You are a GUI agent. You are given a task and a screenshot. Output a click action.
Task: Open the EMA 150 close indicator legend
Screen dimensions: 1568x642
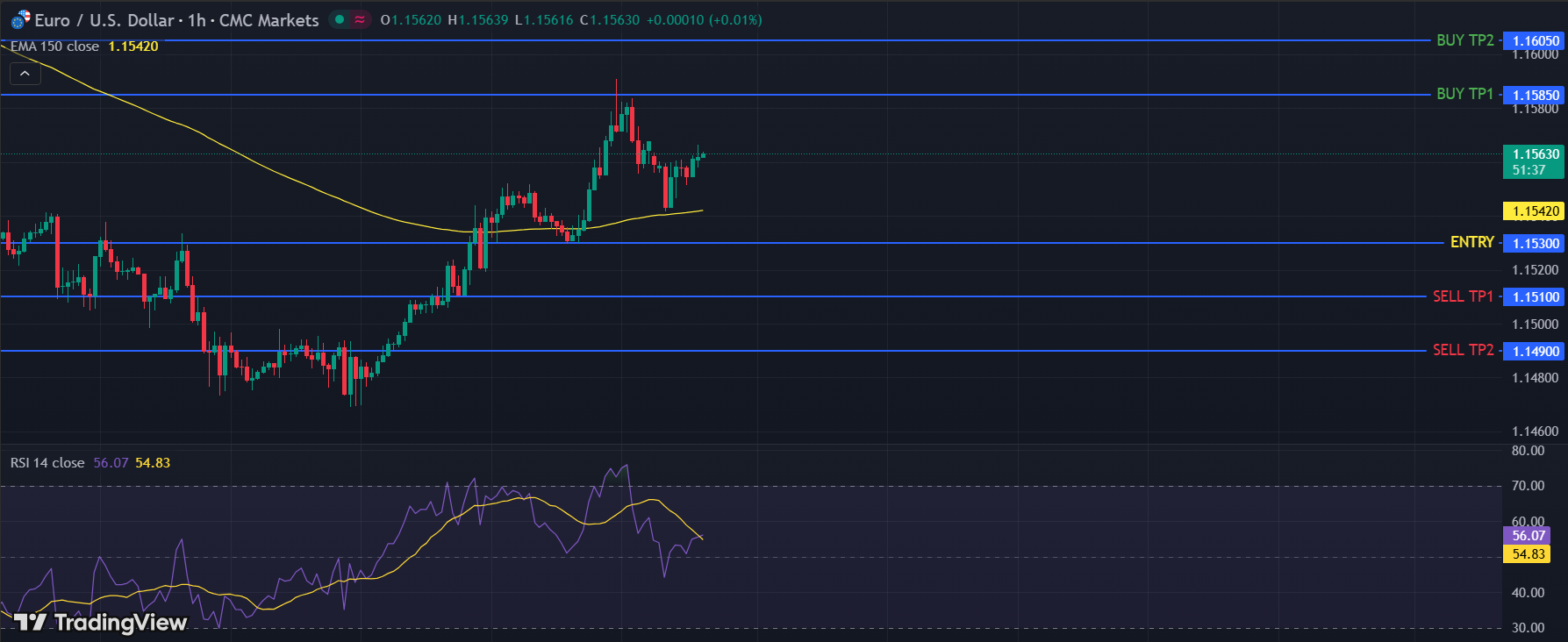[x=54, y=46]
